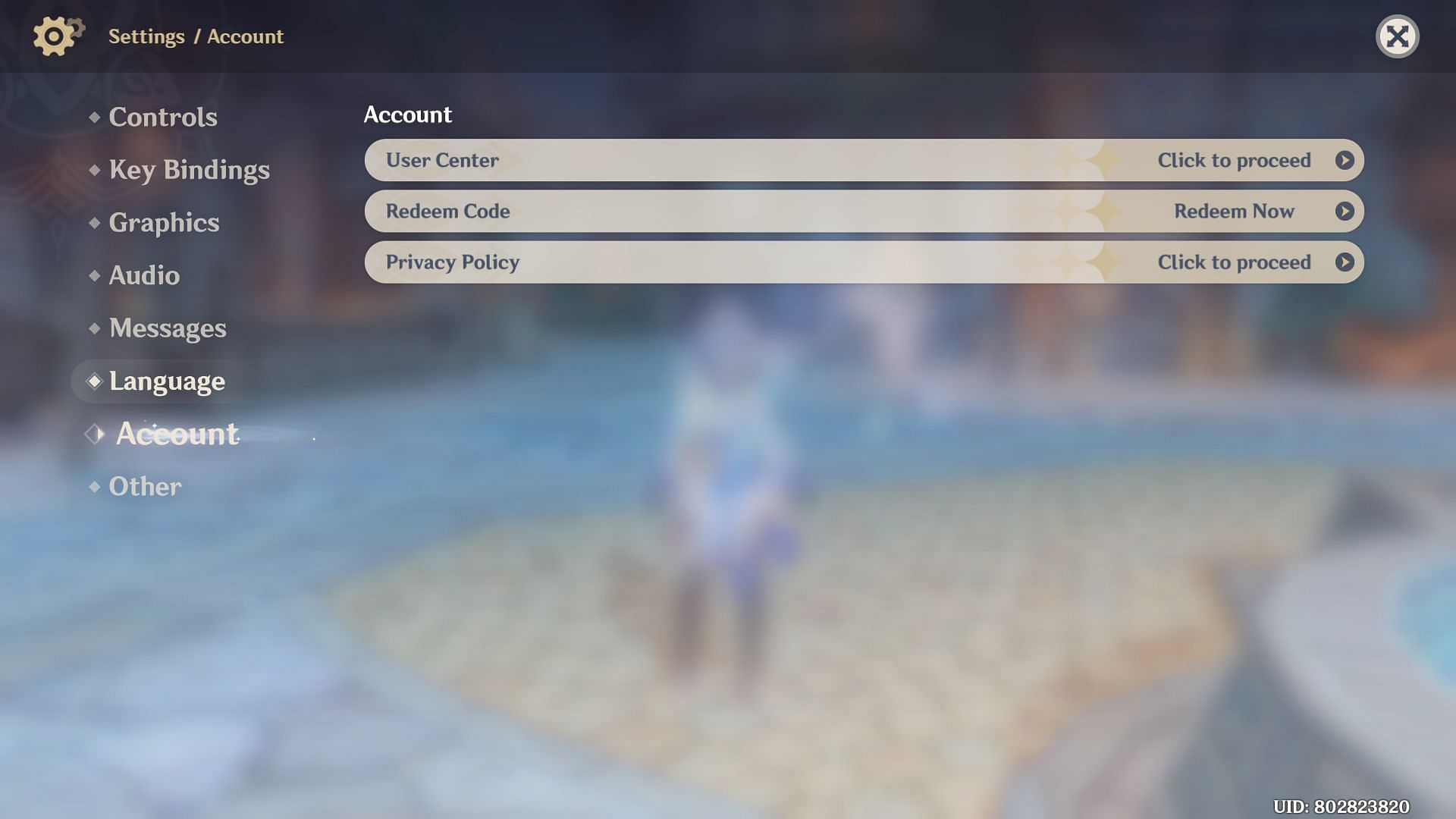Expand the Language settings option
The image size is (1456, 819).
[x=166, y=381]
